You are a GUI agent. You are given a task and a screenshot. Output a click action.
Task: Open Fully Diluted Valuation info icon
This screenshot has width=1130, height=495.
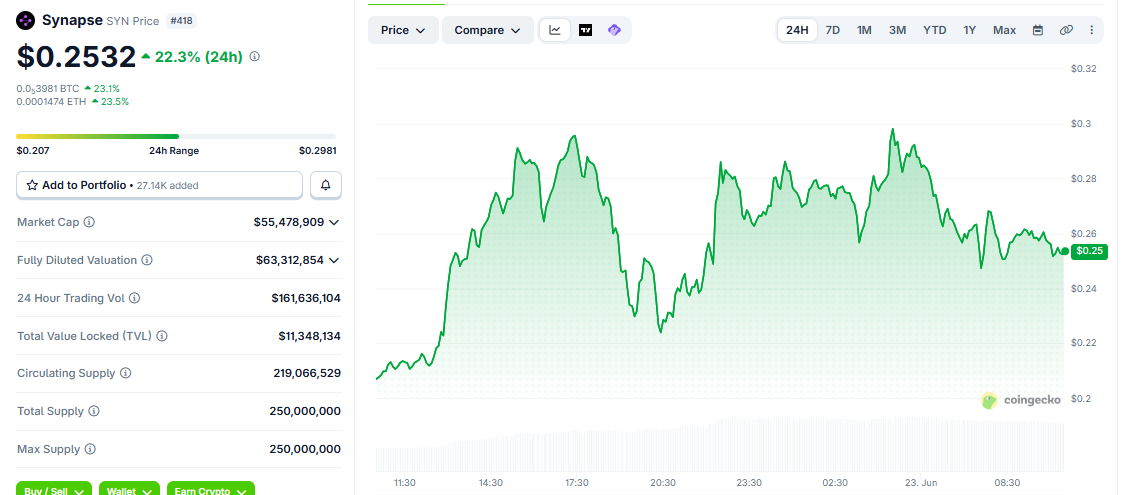click(x=147, y=260)
